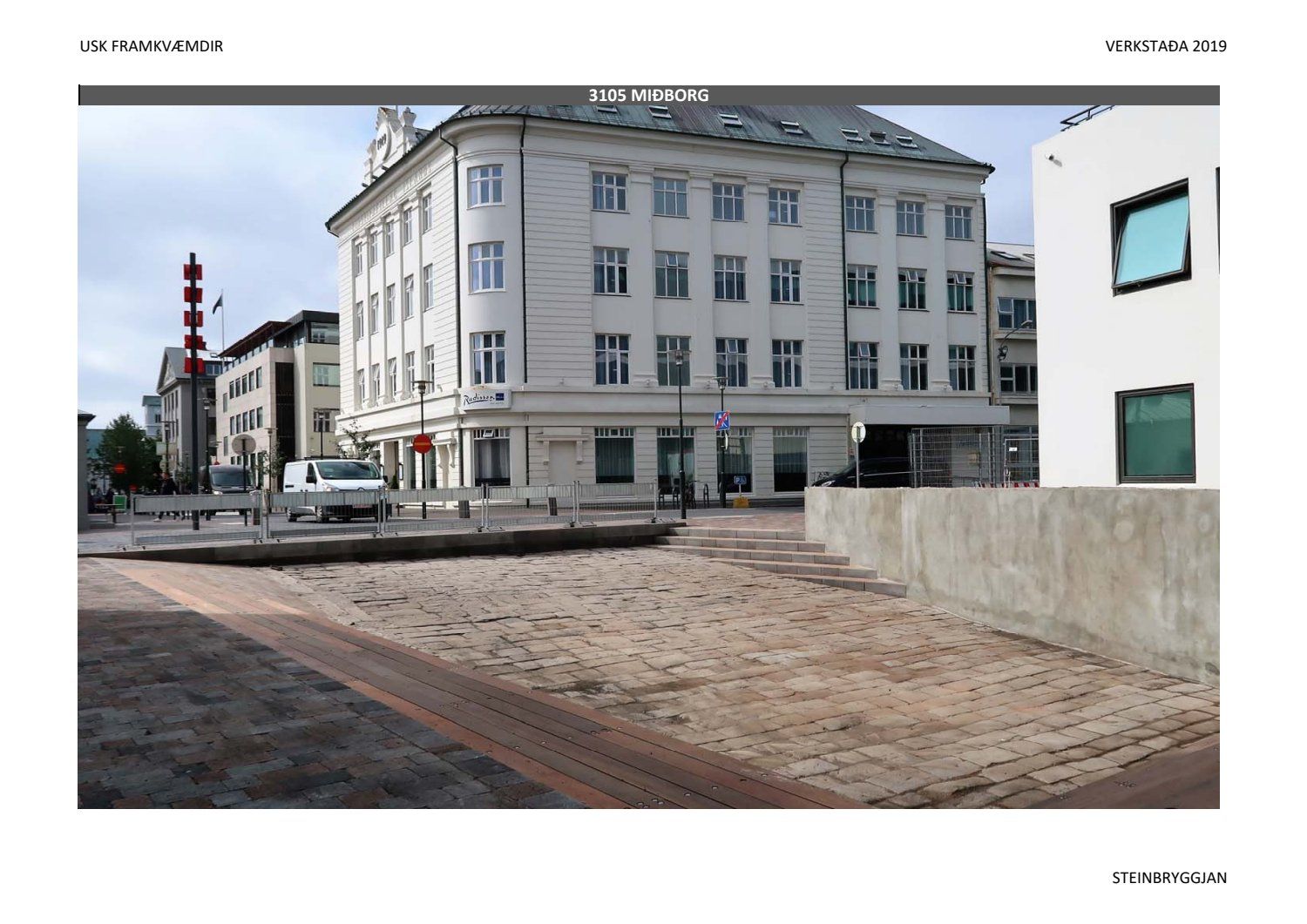Click the white delivery van
Image resolution: width=1307 pixels, height=924 pixels.
click(x=334, y=489)
